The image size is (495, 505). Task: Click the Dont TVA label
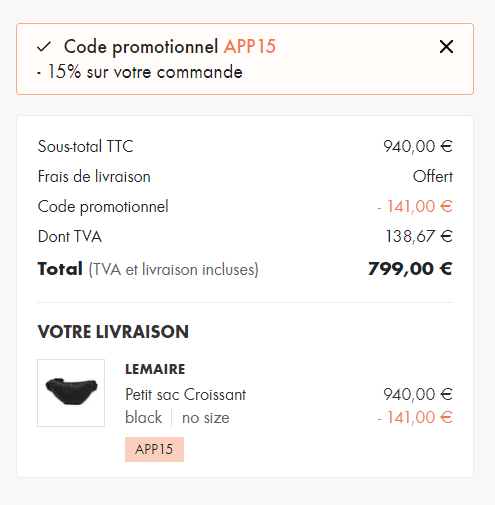coord(70,236)
